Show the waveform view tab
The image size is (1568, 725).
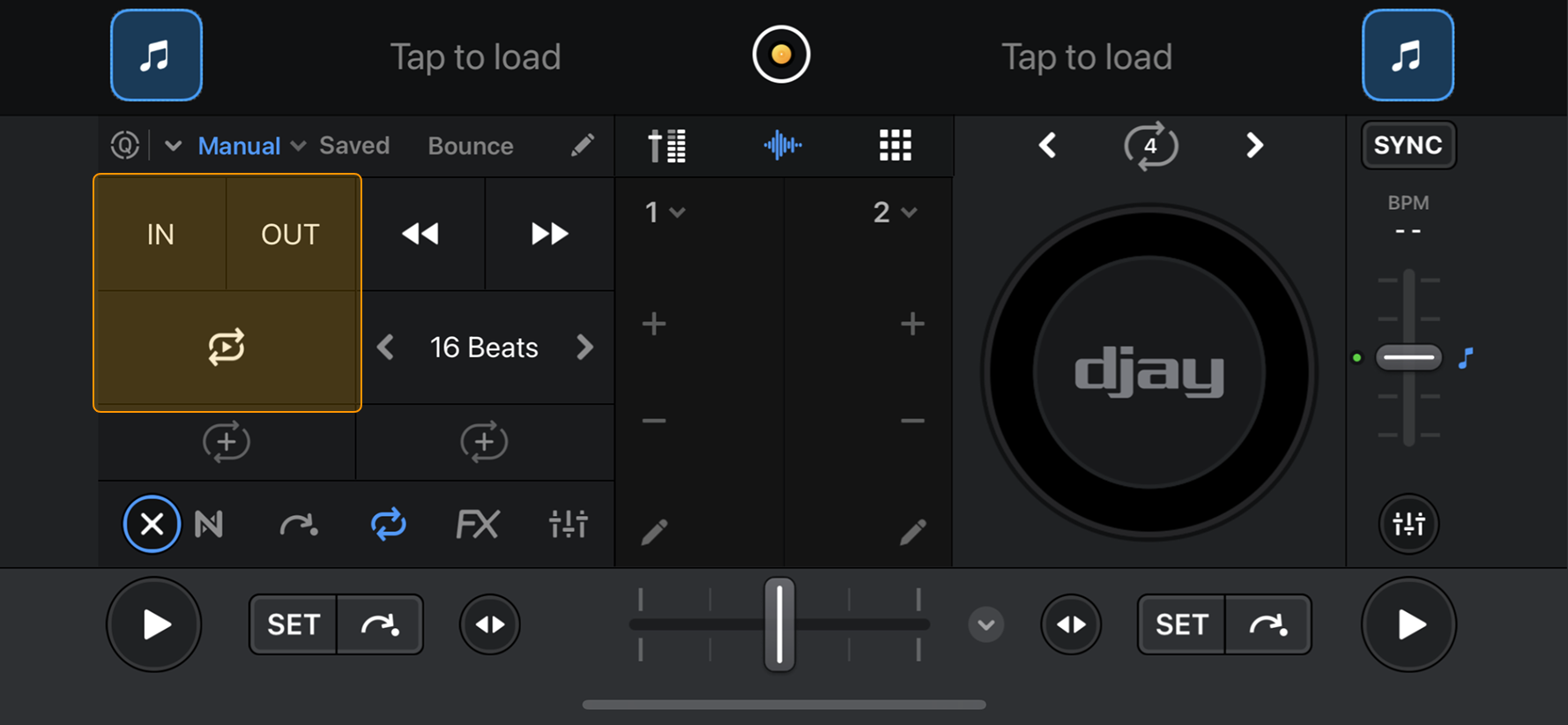click(783, 146)
